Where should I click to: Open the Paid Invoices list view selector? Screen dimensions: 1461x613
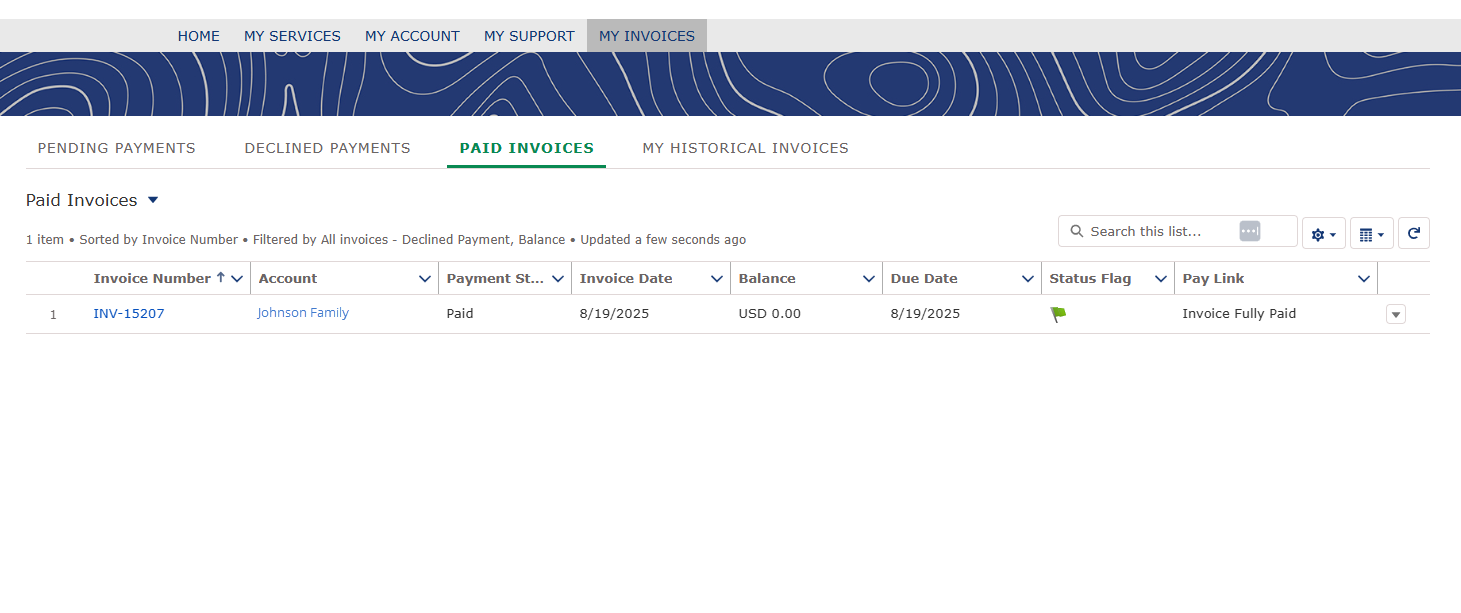click(x=152, y=200)
